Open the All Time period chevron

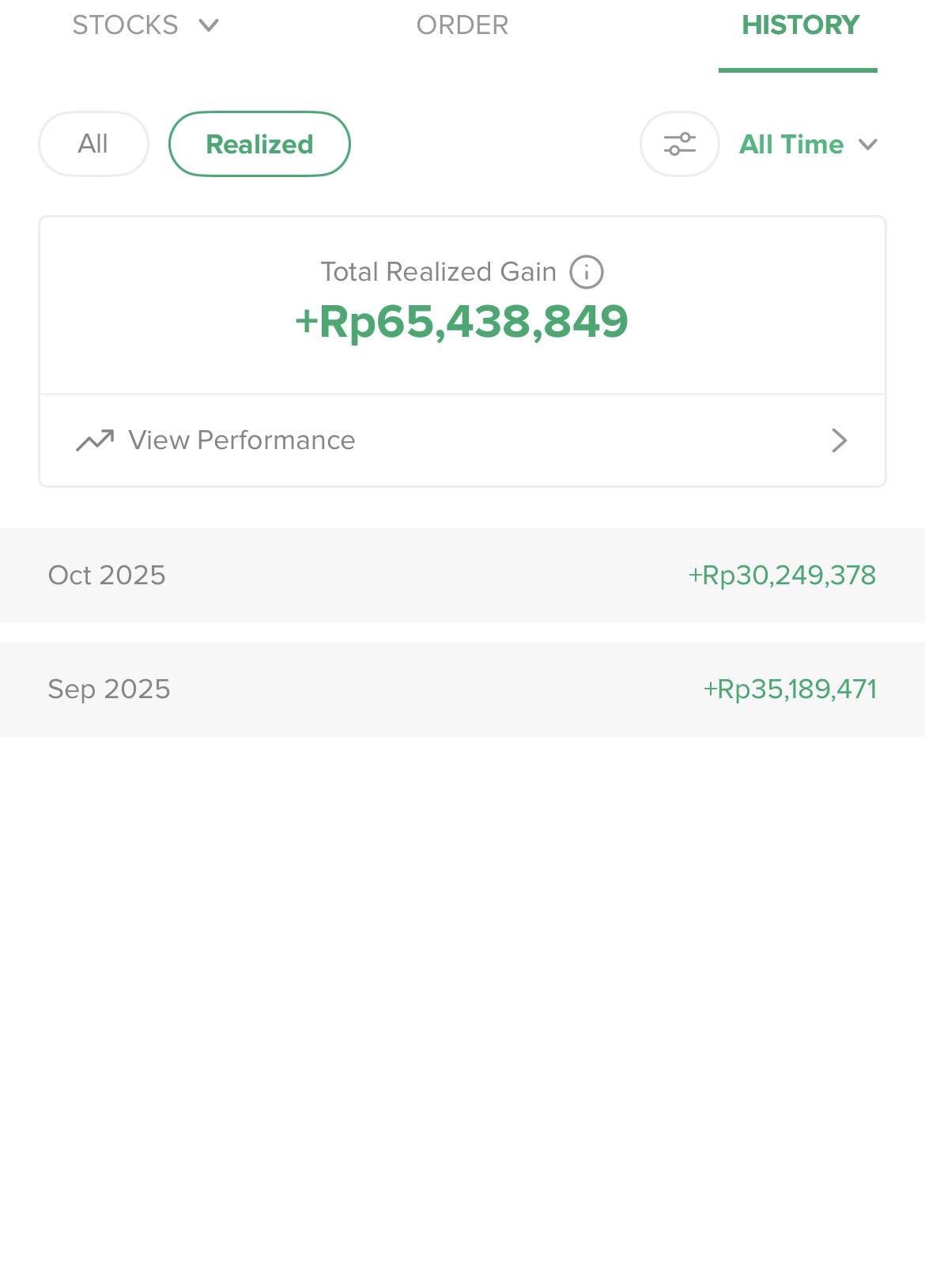[x=868, y=145]
